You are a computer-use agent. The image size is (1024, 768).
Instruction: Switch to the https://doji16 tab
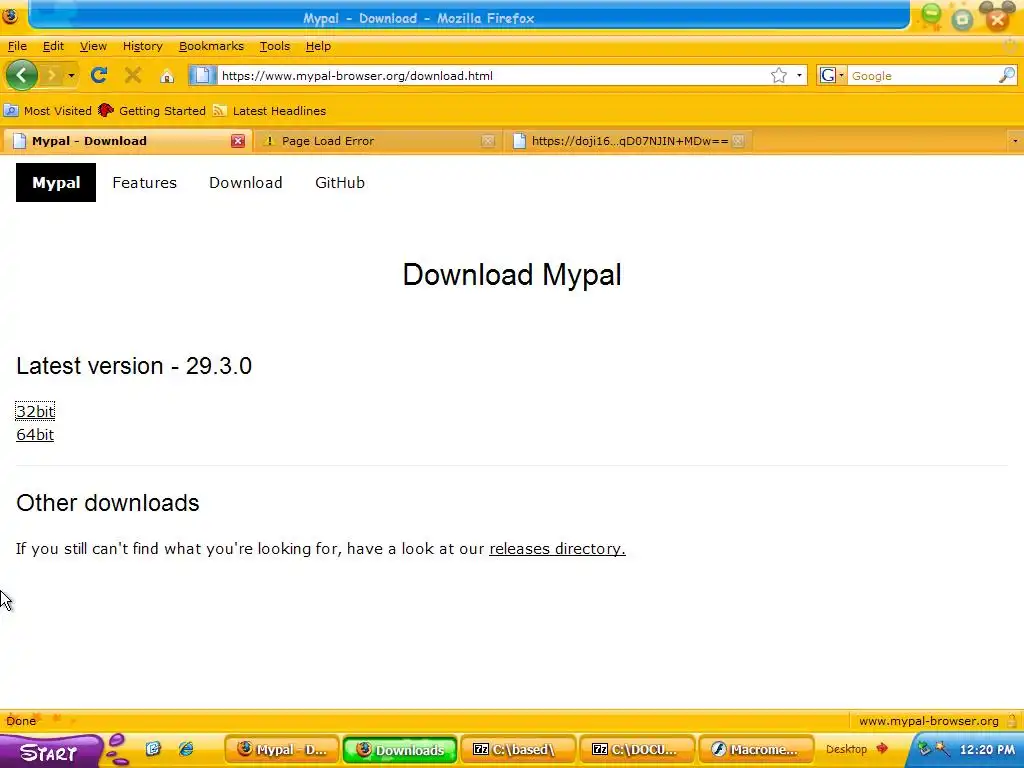tap(630, 141)
